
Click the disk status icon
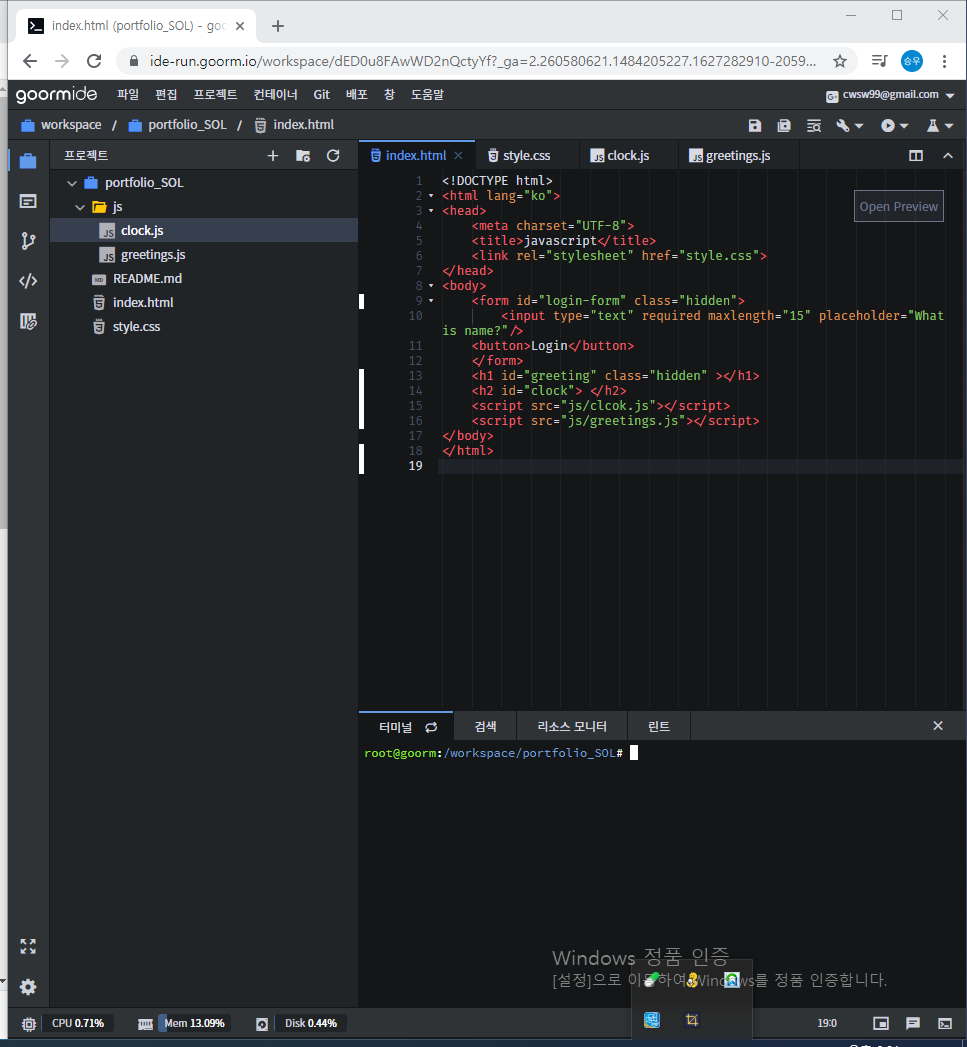click(x=262, y=1024)
